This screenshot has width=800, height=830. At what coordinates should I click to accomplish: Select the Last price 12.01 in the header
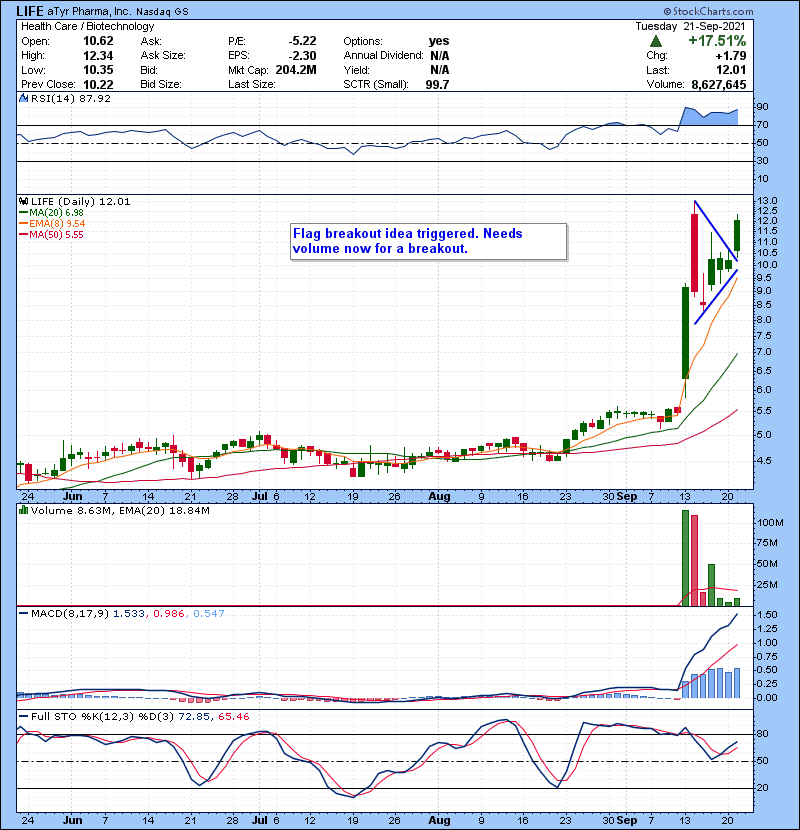pyautogui.click(x=731, y=70)
